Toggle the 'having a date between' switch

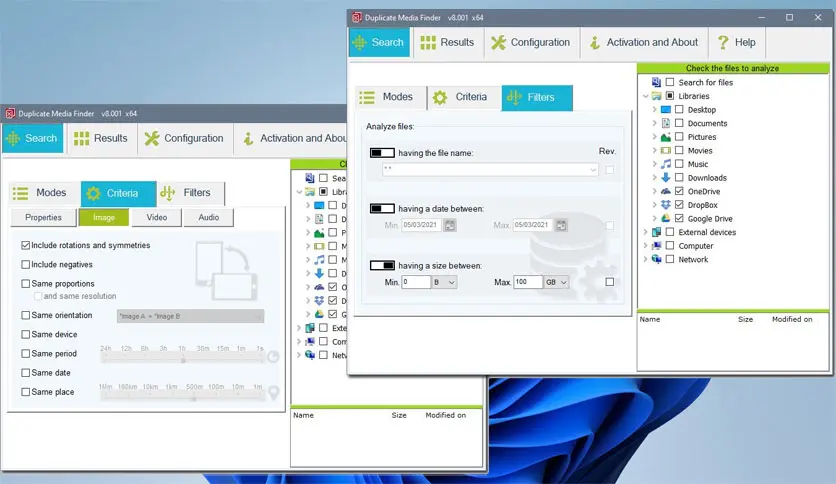(382, 208)
